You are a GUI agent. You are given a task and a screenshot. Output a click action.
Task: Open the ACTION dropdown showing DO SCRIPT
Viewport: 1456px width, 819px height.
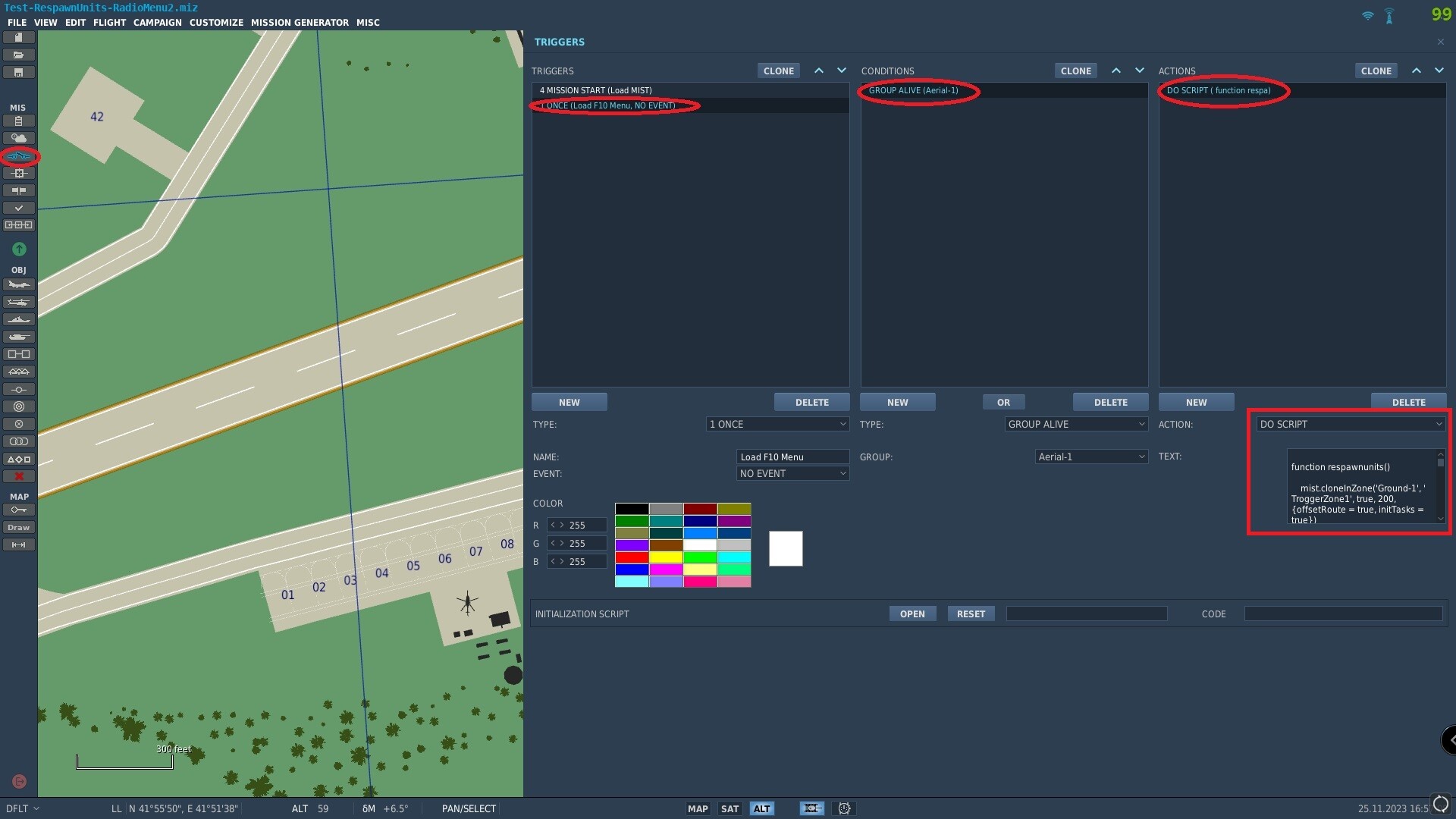pyautogui.click(x=1351, y=424)
